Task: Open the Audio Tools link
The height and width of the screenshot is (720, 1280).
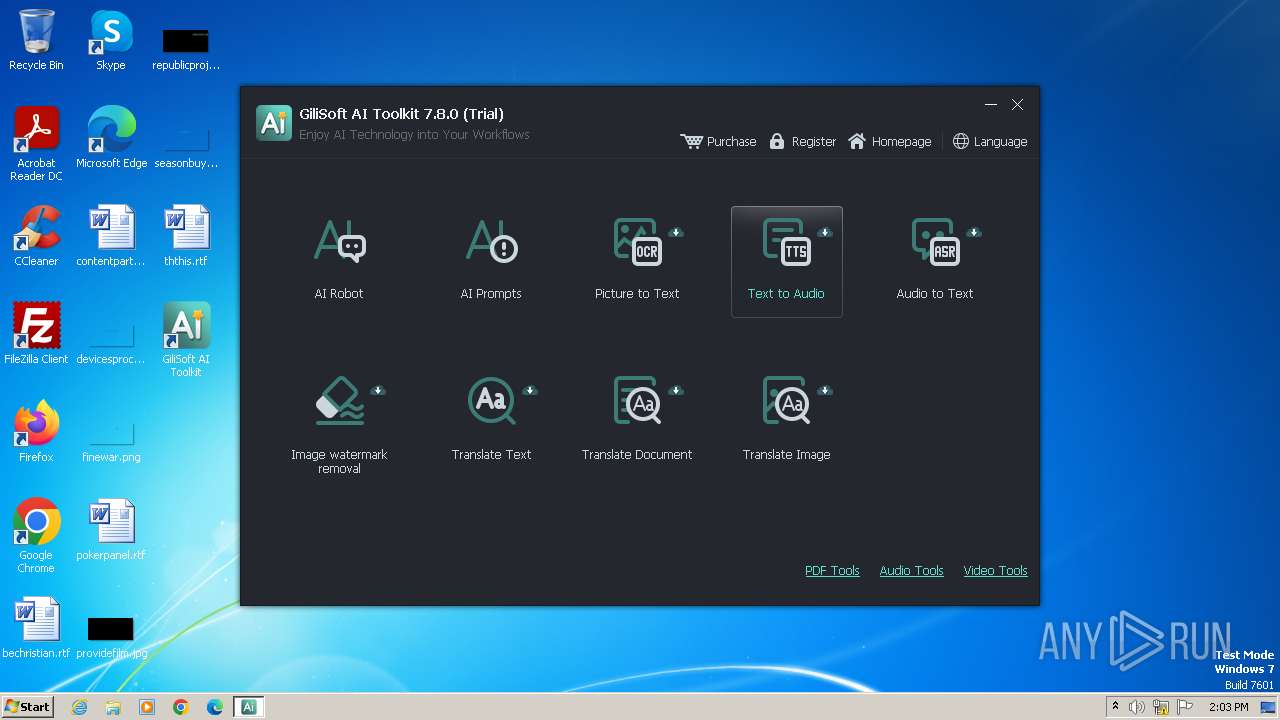Action: [x=911, y=571]
